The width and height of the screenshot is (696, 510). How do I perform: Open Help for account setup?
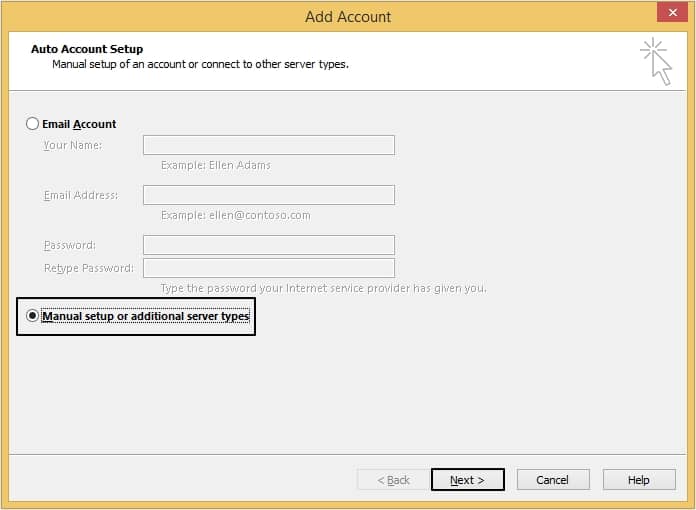[x=639, y=480]
